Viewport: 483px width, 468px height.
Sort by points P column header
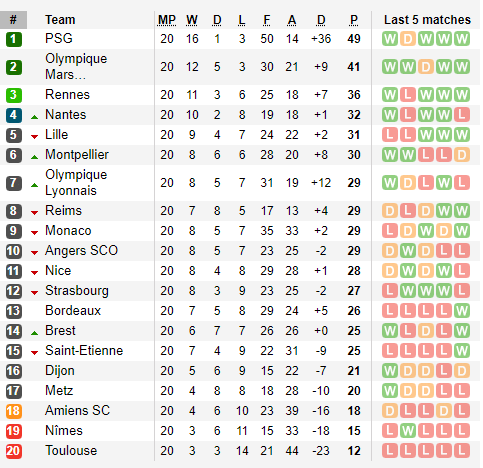click(x=354, y=20)
